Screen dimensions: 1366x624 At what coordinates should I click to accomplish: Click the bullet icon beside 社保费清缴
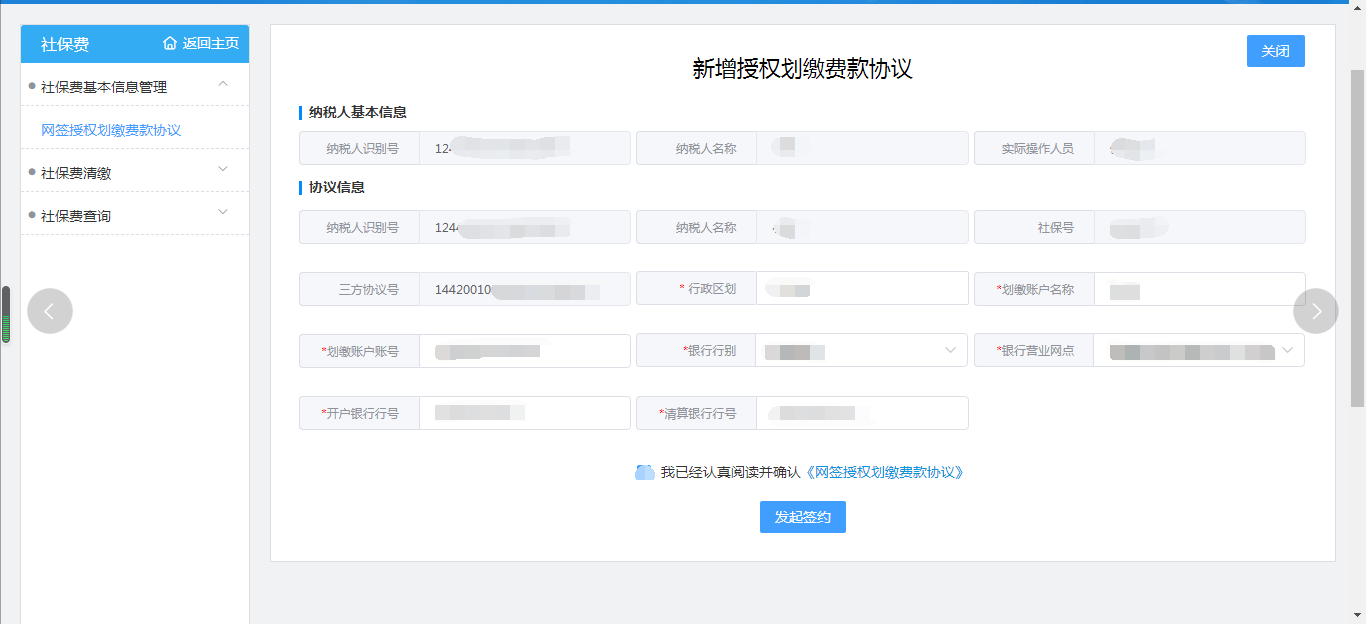[x=33, y=170]
